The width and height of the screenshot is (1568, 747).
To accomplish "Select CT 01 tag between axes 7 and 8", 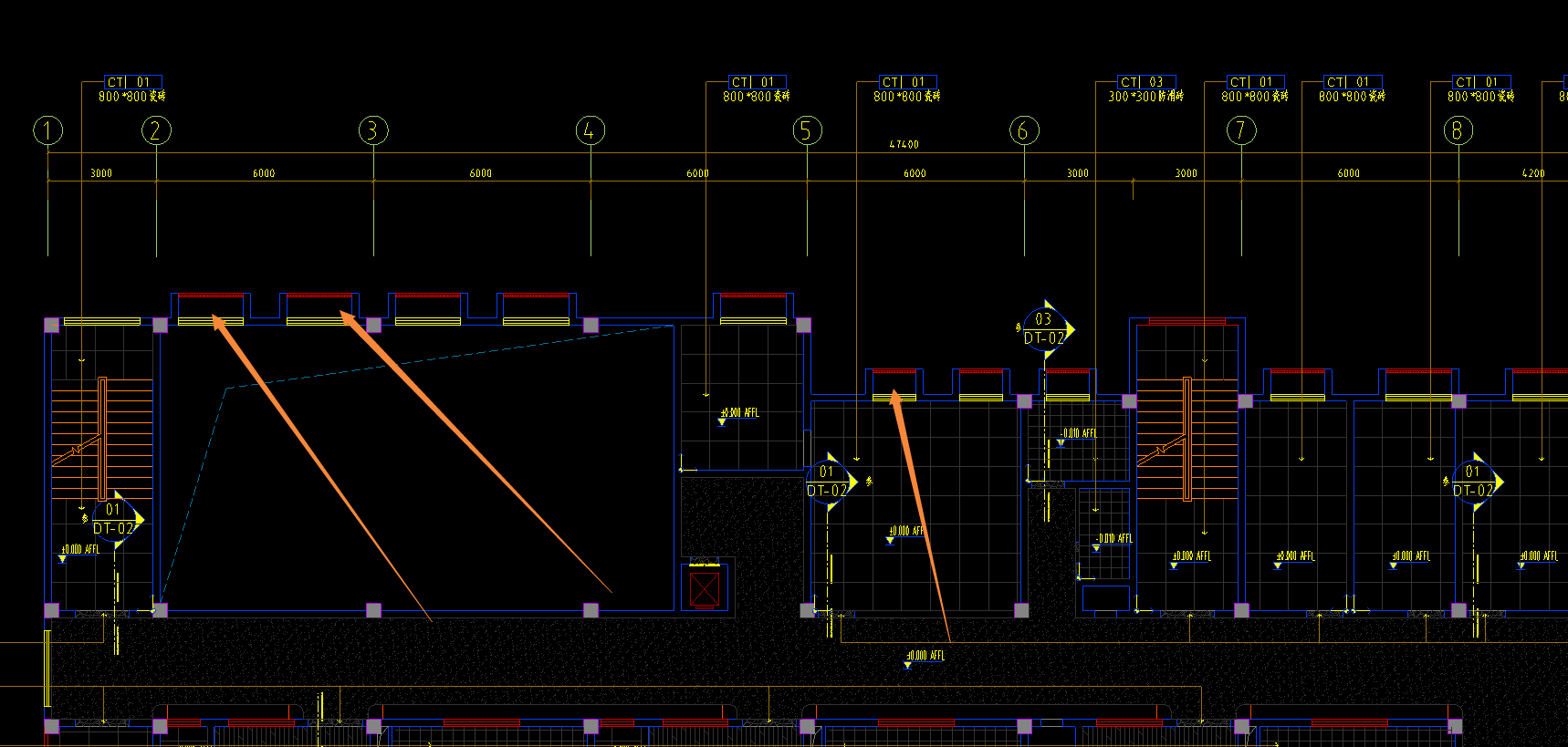I will coord(1354,82).
